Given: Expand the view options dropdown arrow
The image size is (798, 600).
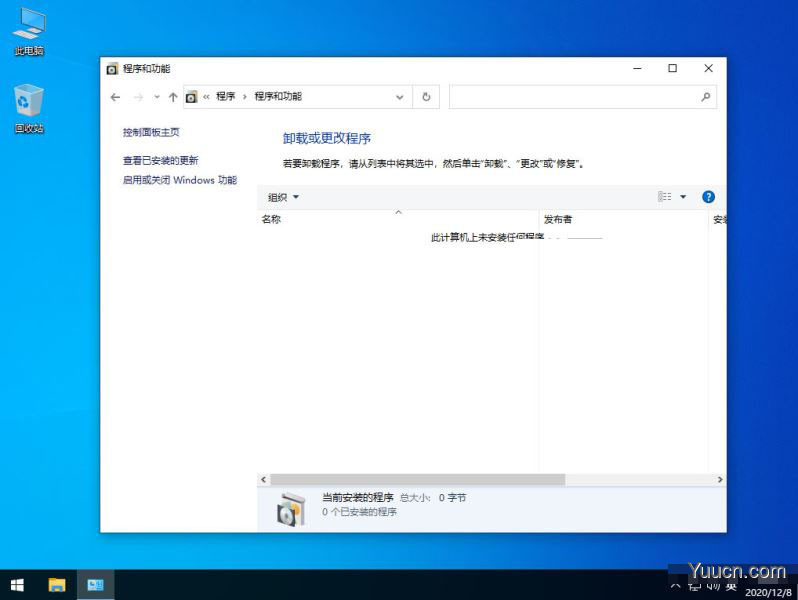Looking at the screenshot, I should pyautogui.click(x=683, y=197).
